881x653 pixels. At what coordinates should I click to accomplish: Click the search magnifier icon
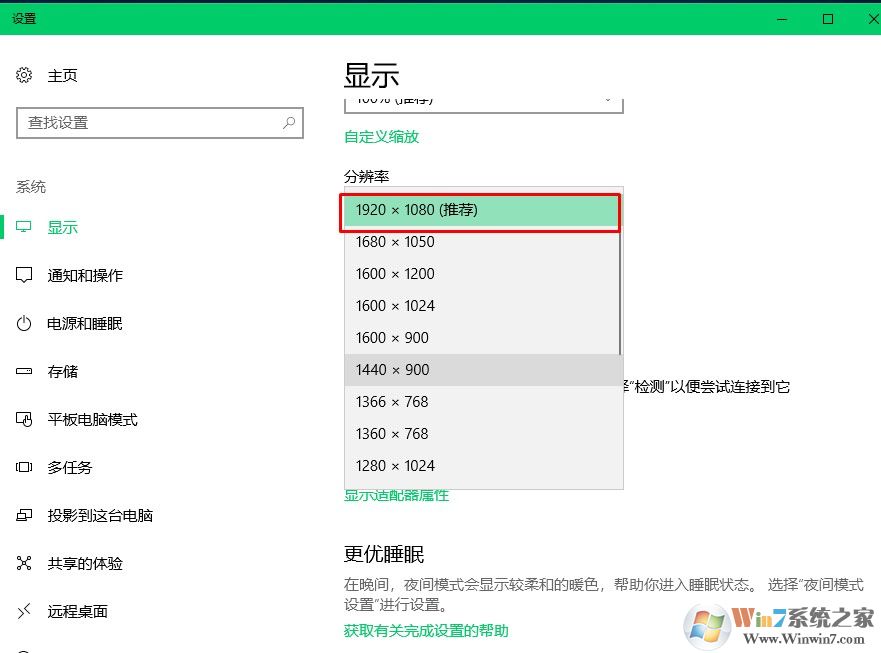tap(289, 123)
